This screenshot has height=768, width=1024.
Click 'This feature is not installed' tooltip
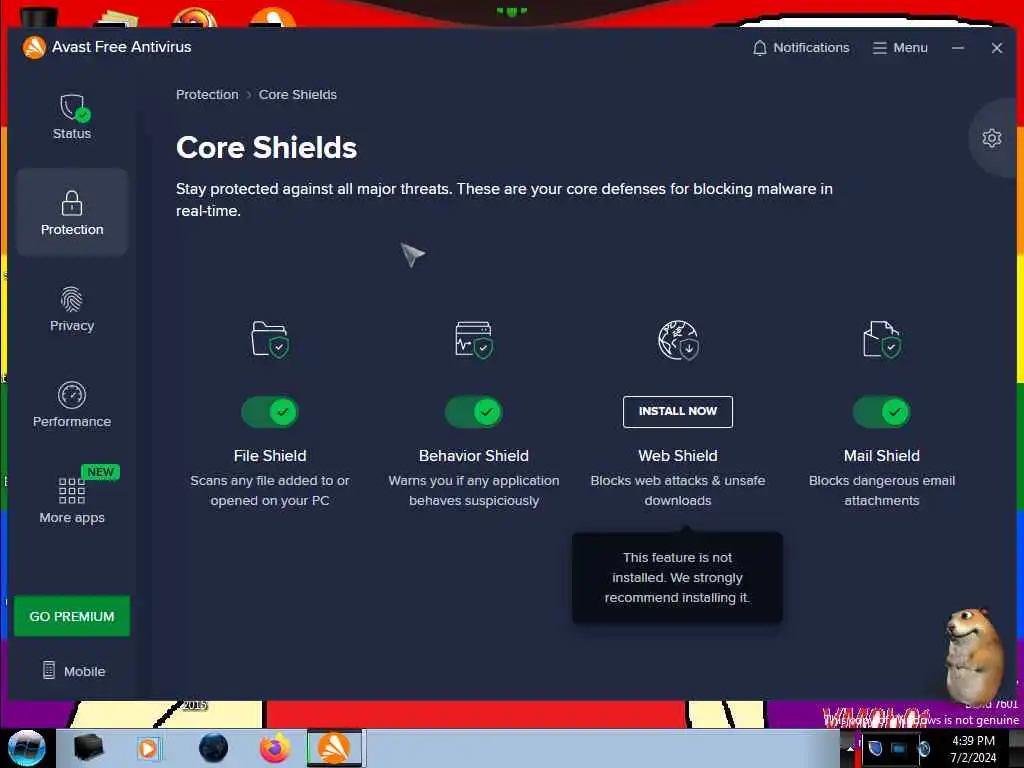tap(677, 577)
